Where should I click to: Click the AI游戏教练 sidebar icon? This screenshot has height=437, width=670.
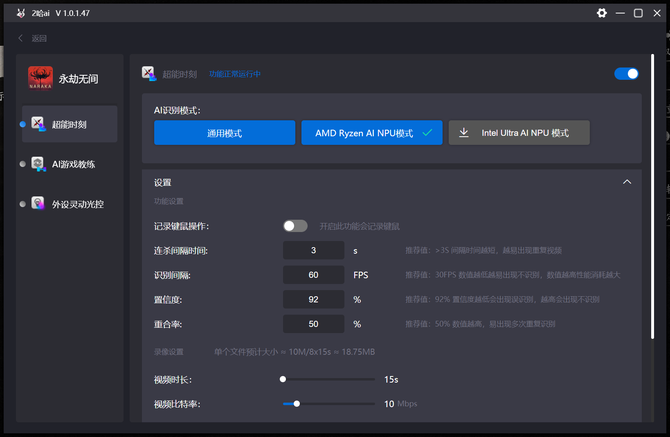[x=38, y=164]
